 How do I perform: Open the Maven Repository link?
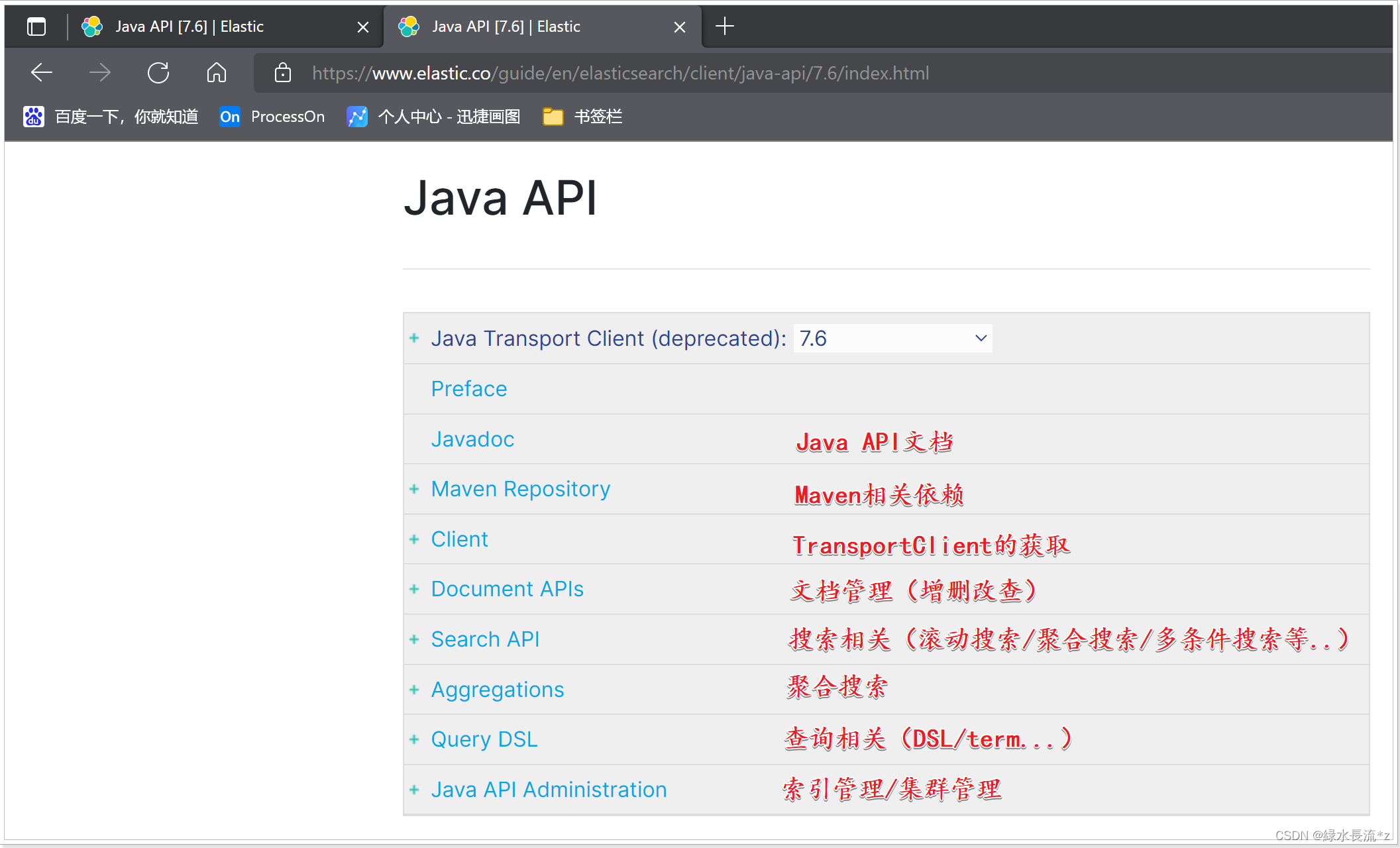click(x=521, y=489)
